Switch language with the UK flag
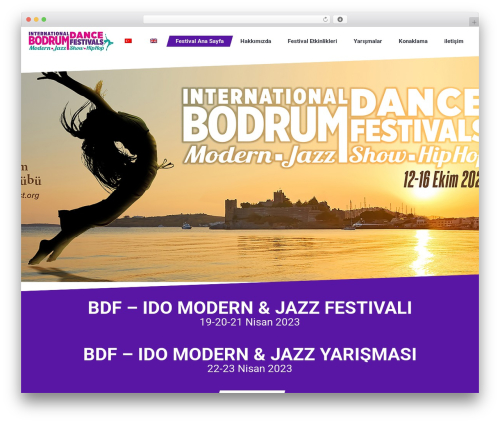Image resolution: width=500 pixels, height=423 pixels. coord(153,41)
